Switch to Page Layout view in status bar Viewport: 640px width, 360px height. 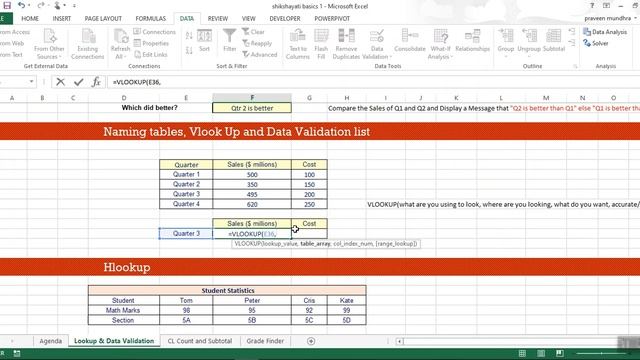click(x=541, y=353)
